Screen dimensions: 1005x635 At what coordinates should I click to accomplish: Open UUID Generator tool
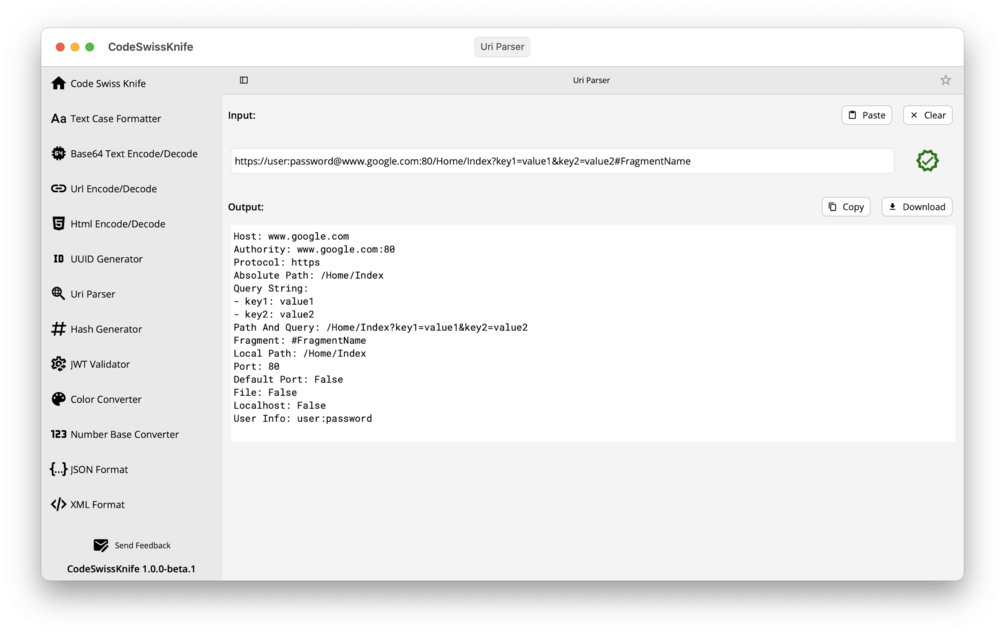[x=106, y=259]
